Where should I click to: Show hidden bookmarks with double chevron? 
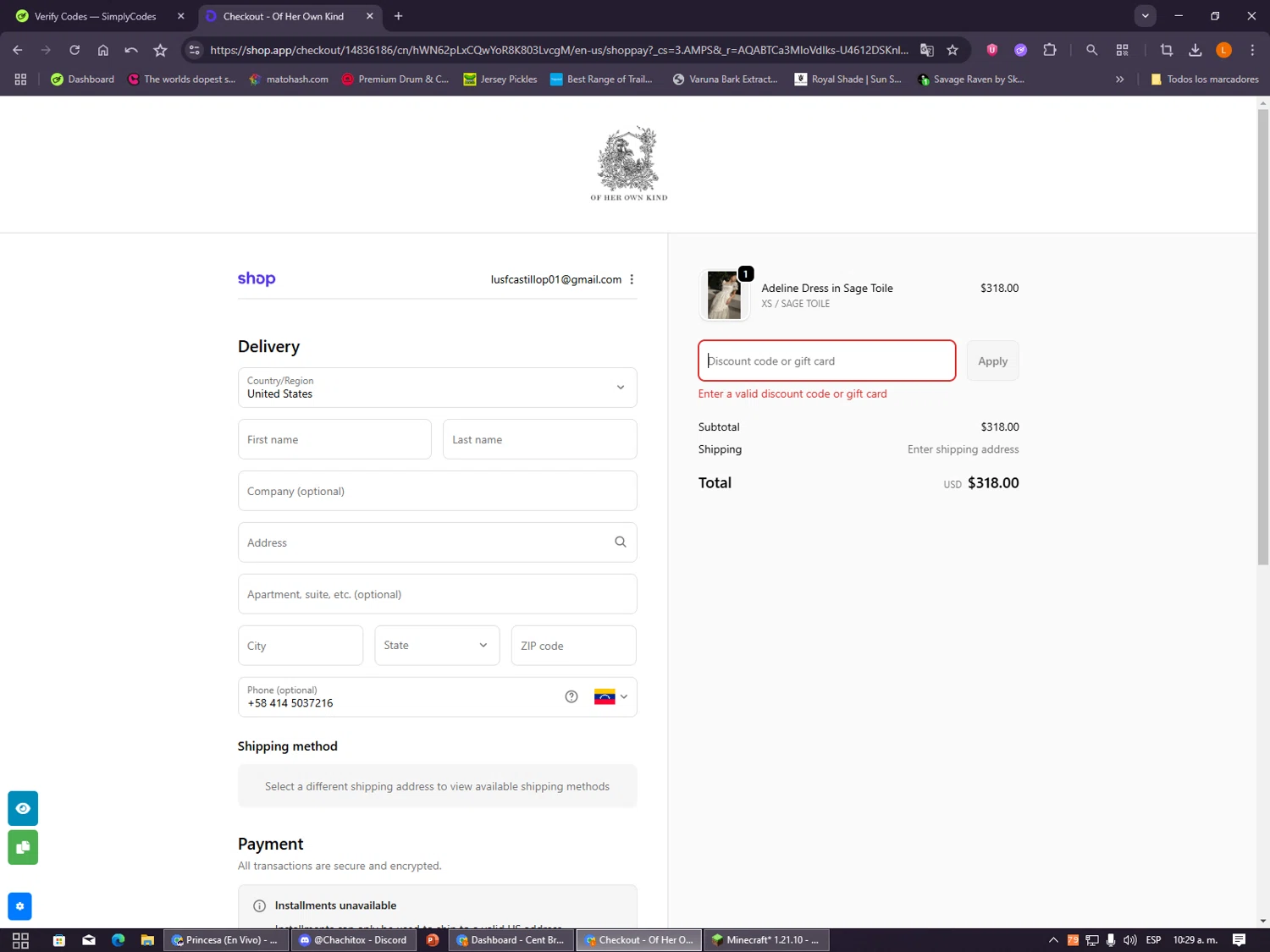(1119, 79)
